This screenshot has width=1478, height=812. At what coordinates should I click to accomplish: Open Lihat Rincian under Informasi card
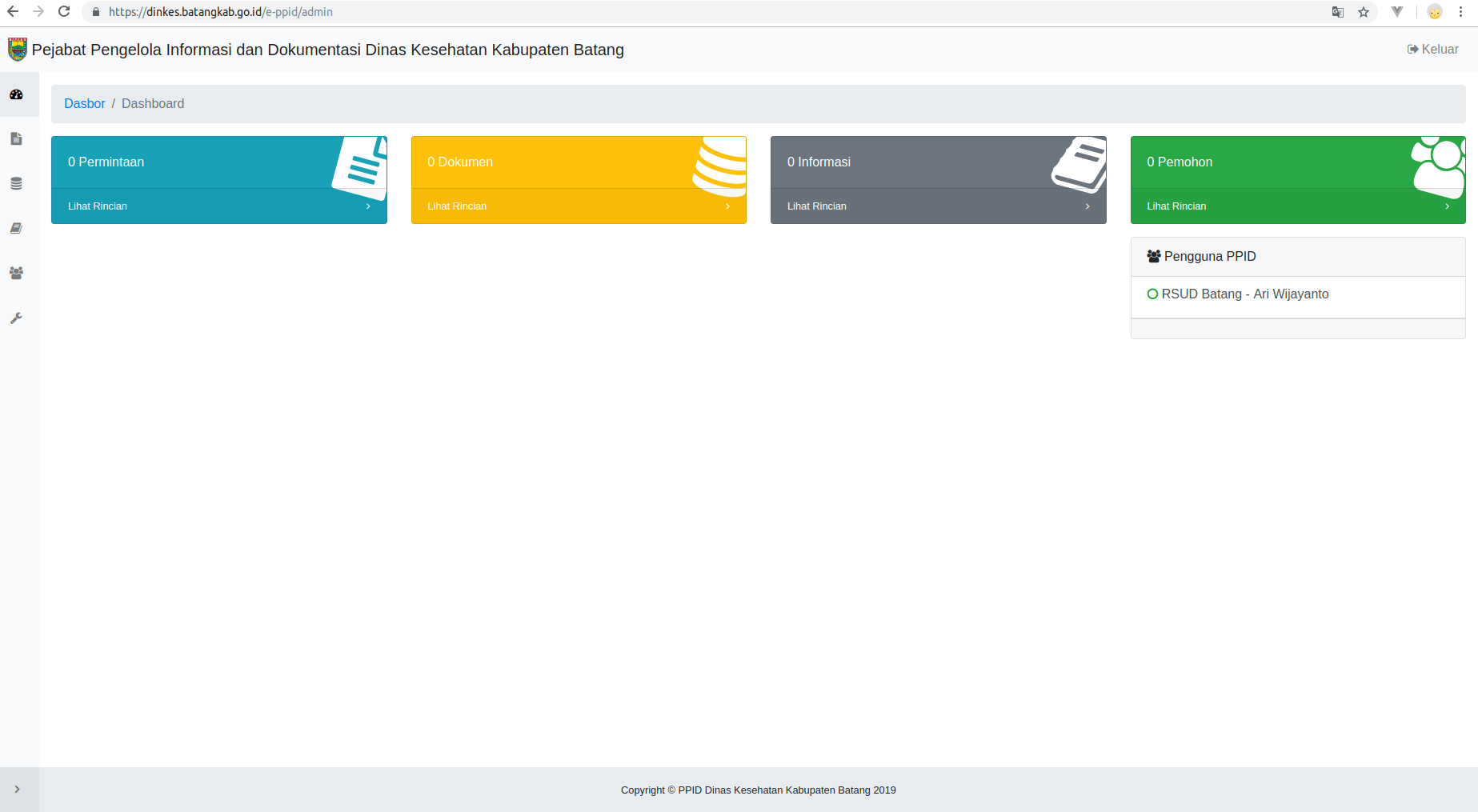click(817, 206)
